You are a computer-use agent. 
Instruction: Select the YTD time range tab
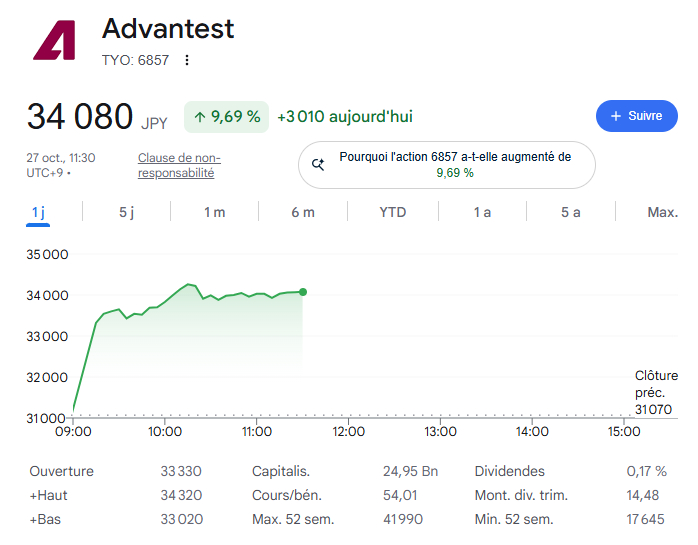tap(393, 212)
